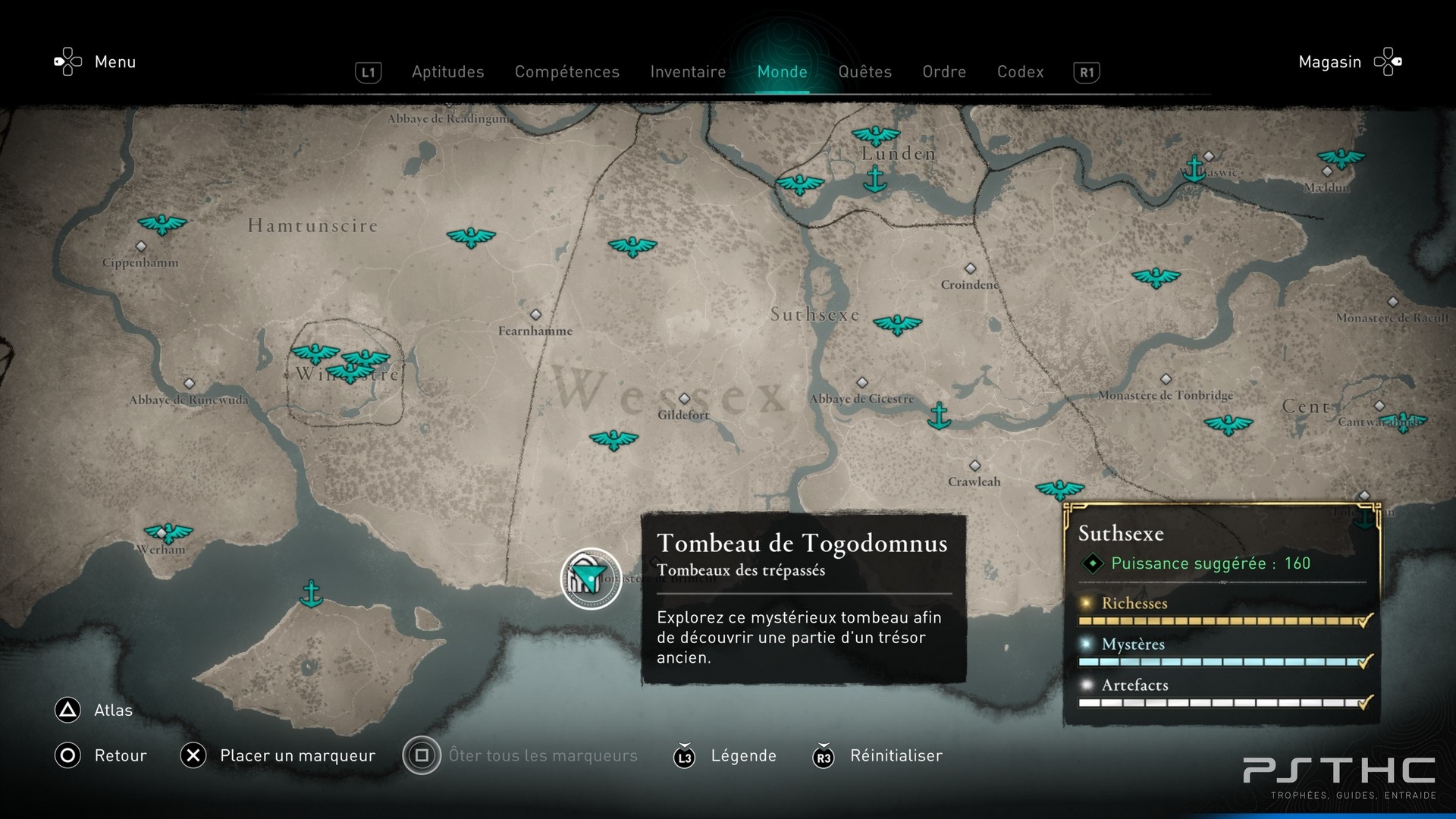Click the L1 shoulder button icon
Image resolution: width=1456 pixels, height=819 pixels.
368,72
